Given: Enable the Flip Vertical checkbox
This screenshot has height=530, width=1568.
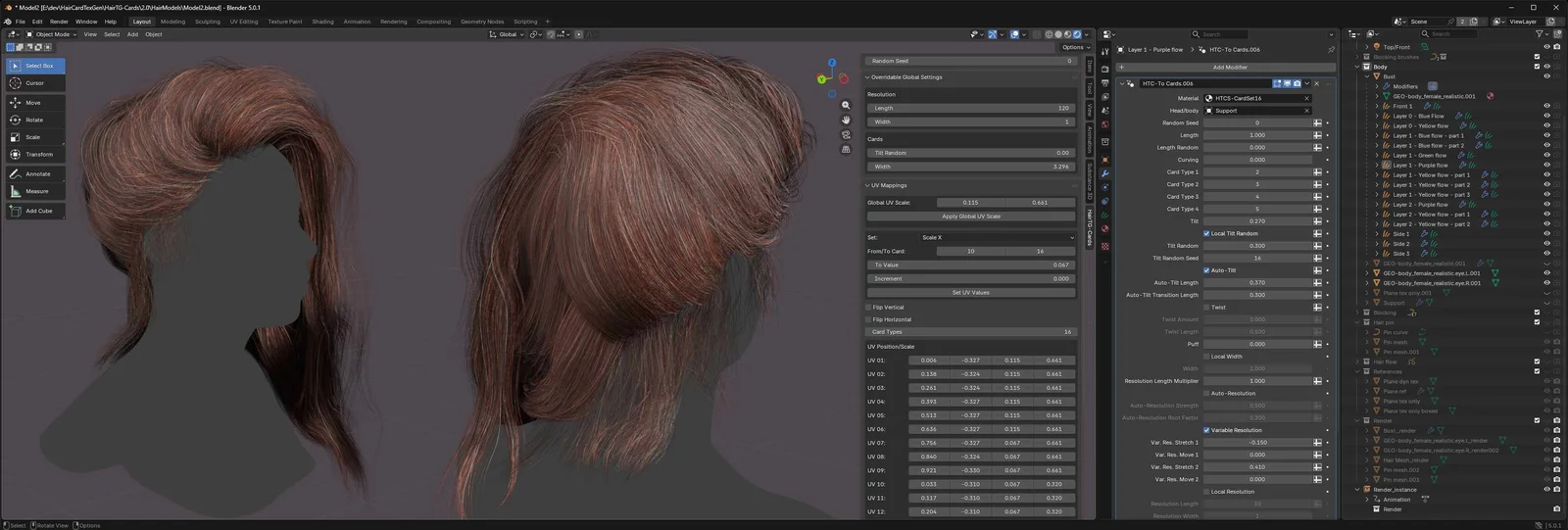Looking at the screenshot, I should coord(869,308).
